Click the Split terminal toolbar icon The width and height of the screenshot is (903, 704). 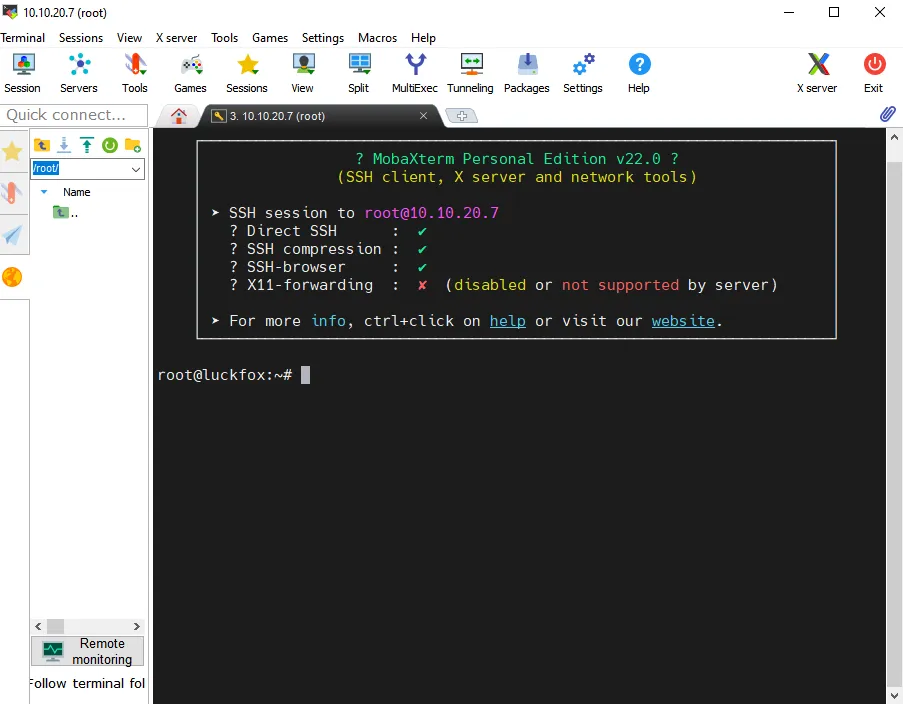[359, 73]
